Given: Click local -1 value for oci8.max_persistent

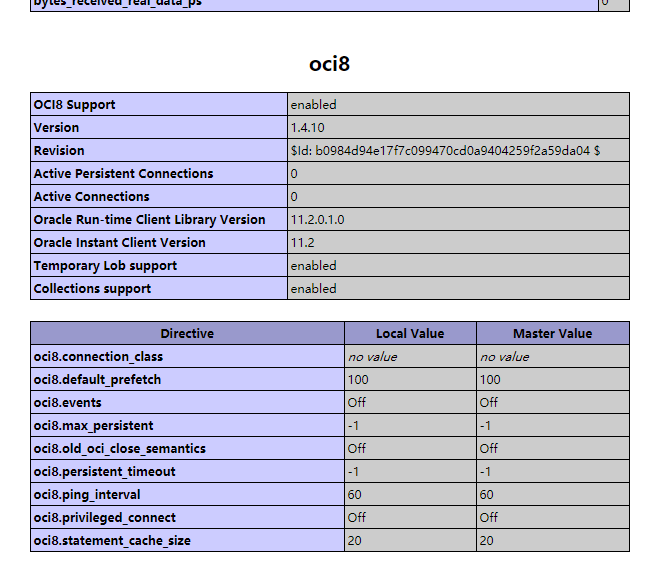Looking at the screenshot, I should click(x=354, y=426).
